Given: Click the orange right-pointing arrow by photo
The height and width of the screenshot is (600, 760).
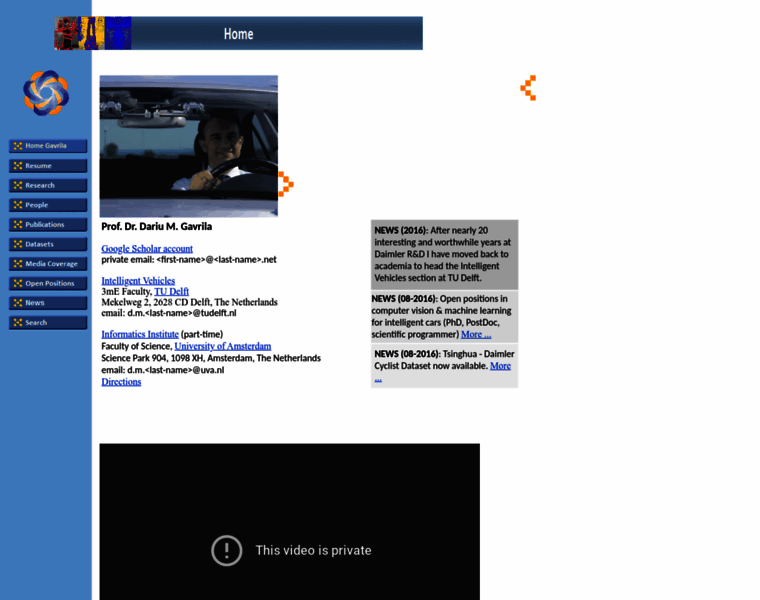Looking at the screenshot, I should click(286, 184).
